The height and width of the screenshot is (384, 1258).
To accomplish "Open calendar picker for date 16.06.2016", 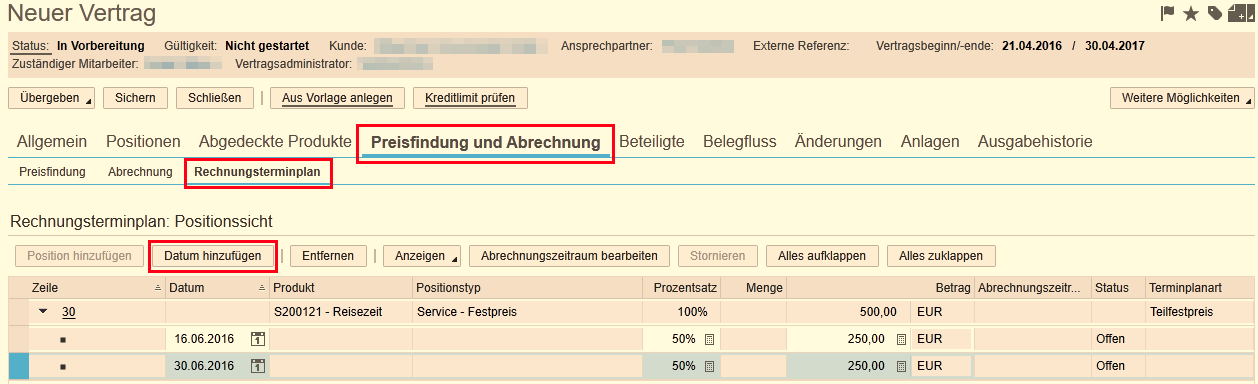I will point(257,339).
